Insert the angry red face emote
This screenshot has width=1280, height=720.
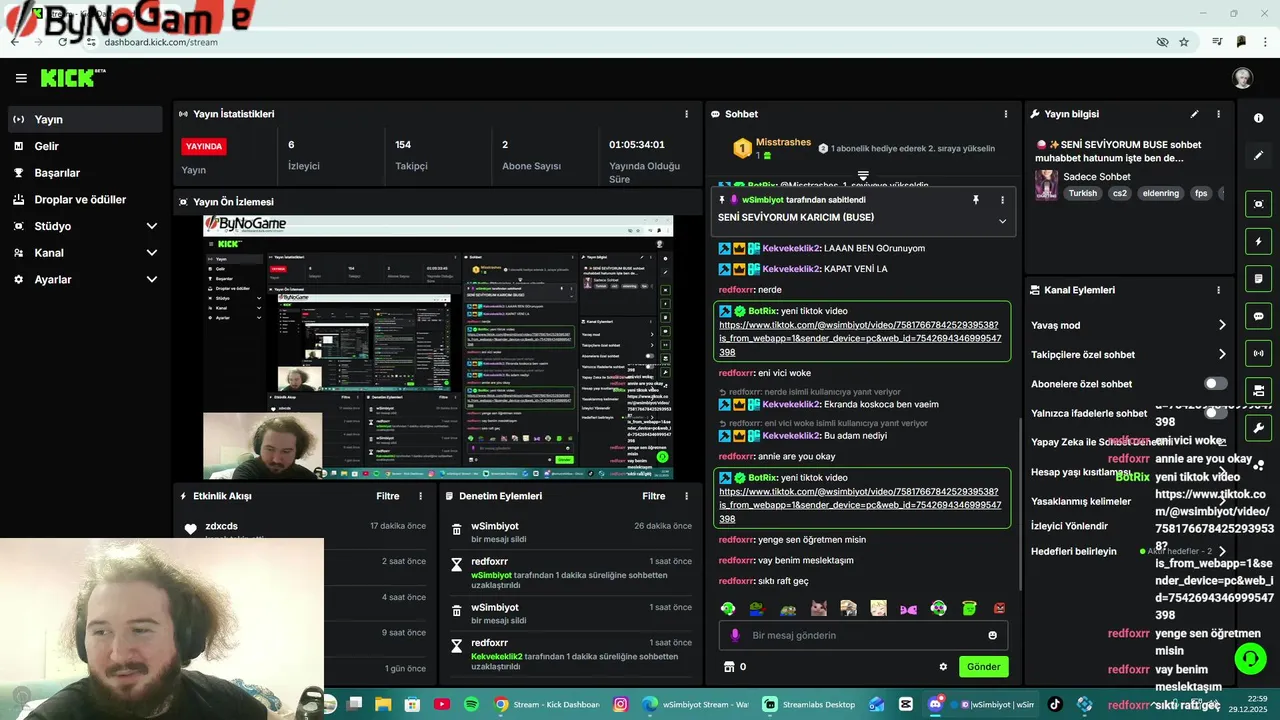(x=999, y=608)
